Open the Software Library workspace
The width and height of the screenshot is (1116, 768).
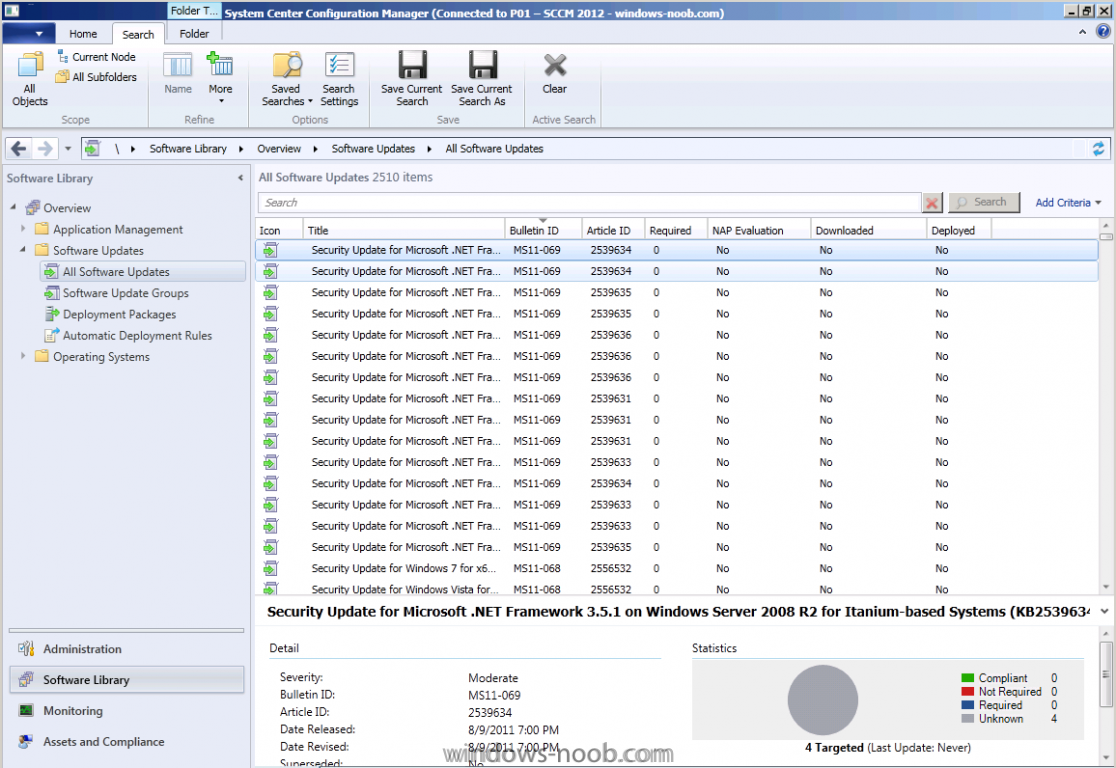coord(127,679)
